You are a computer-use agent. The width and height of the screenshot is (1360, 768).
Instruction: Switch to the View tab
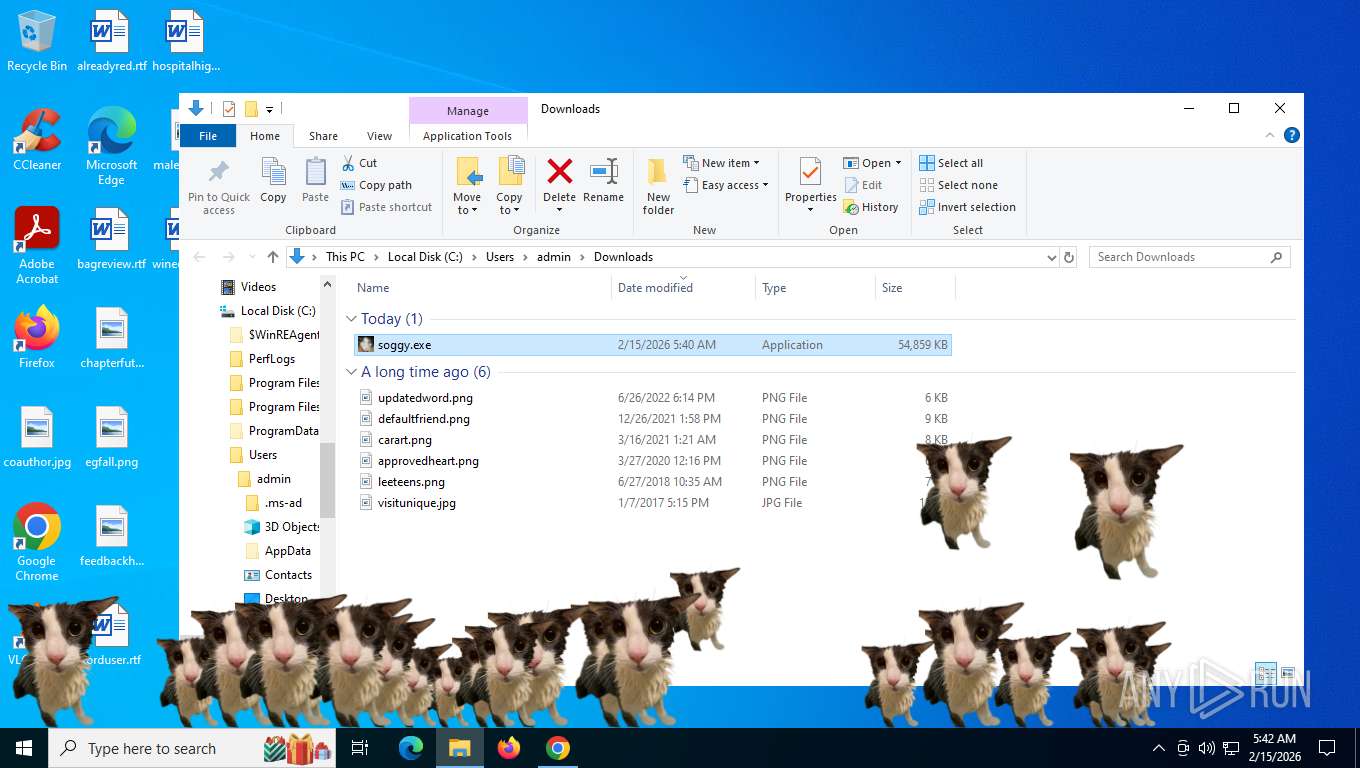point(379,136)
